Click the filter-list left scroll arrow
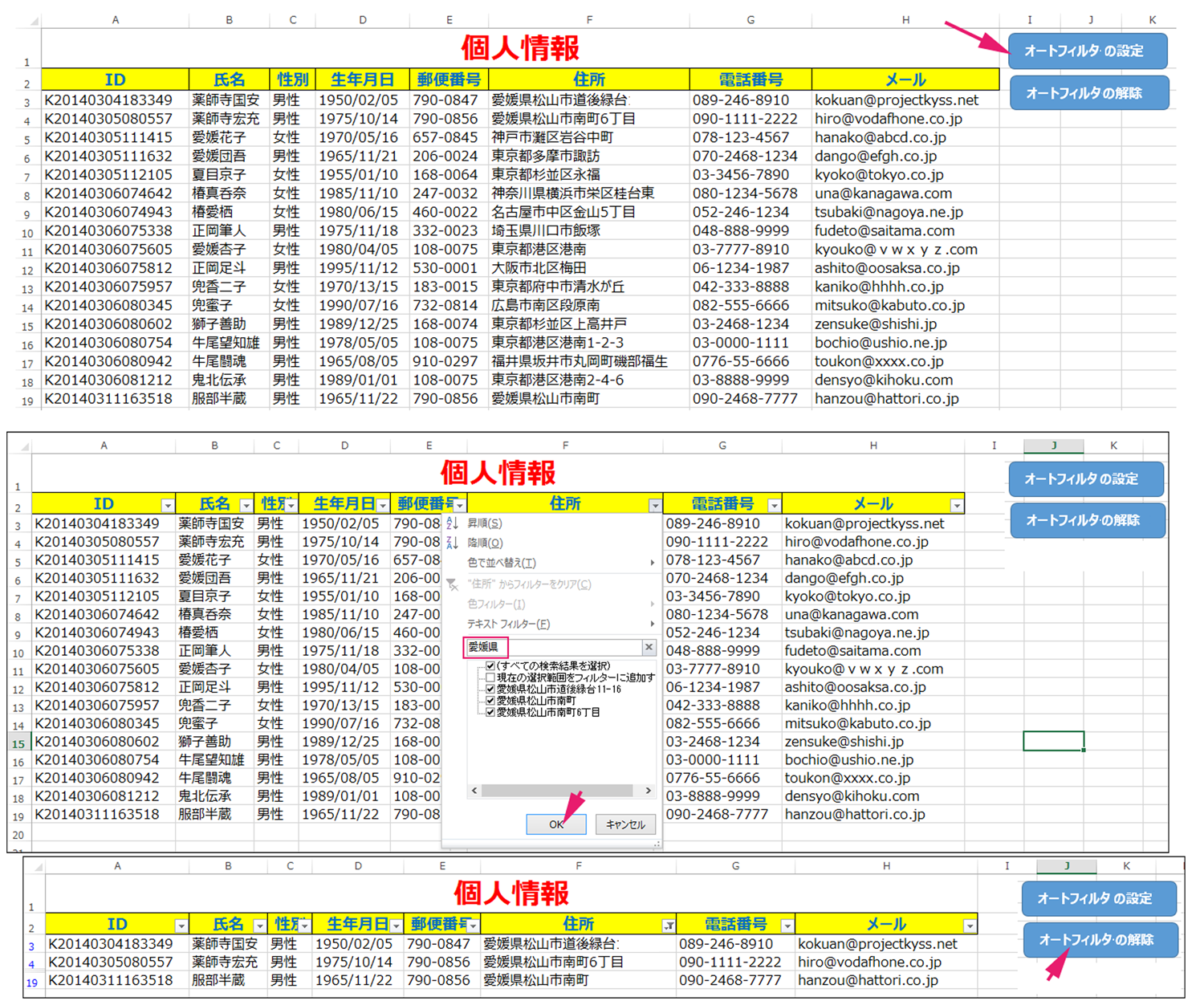Viewport: 1204px width, 1001px height. [474, 791]
